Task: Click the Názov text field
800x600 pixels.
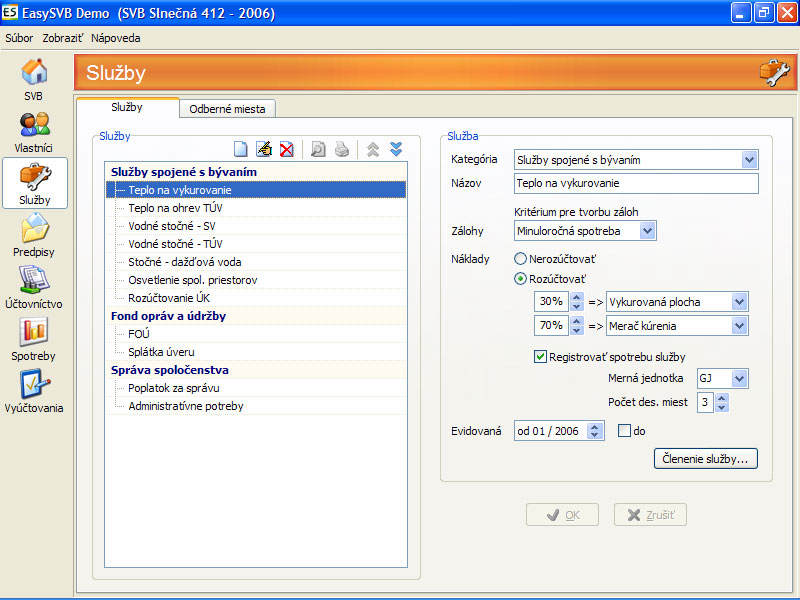Action: pos(636,183)
